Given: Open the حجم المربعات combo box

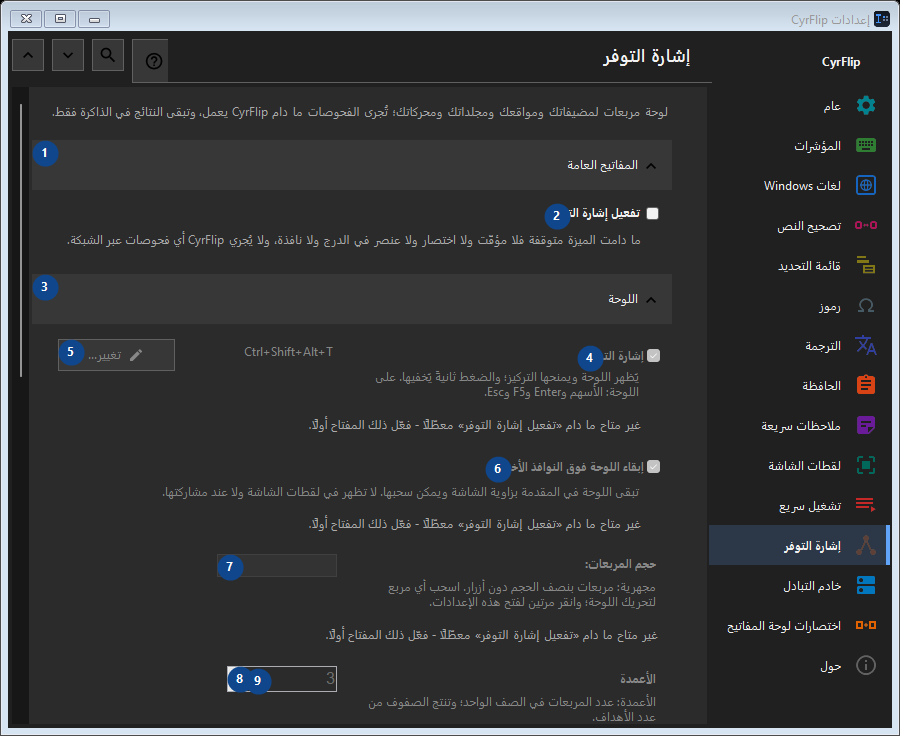Looking at the screenshot, I should coord(277,565).
